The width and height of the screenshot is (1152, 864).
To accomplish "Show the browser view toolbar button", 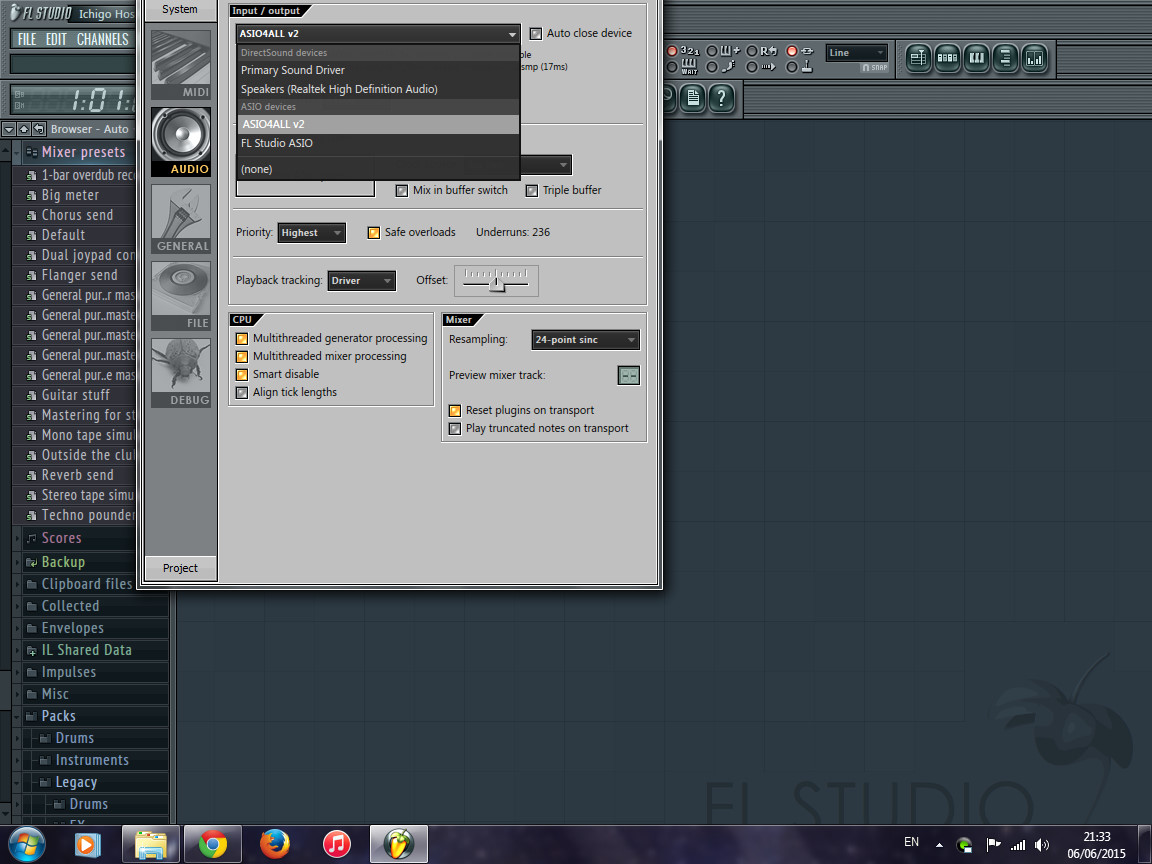I will (x=1005, y=59).
